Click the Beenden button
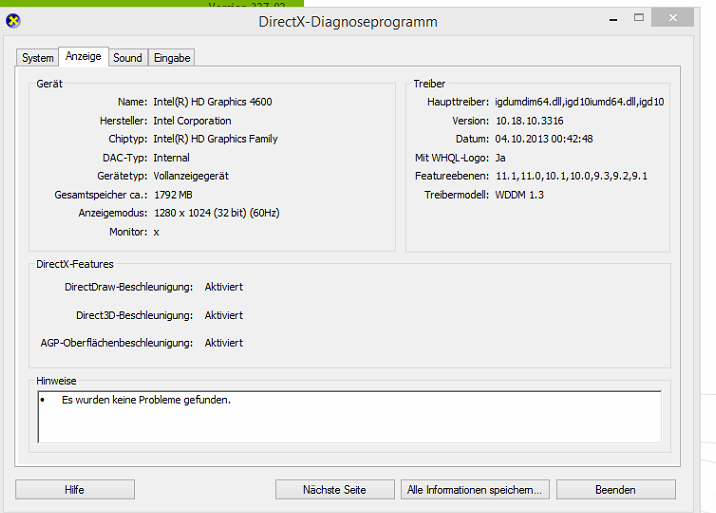The height and width of the screenshot is (513, 716). (616, 490)
